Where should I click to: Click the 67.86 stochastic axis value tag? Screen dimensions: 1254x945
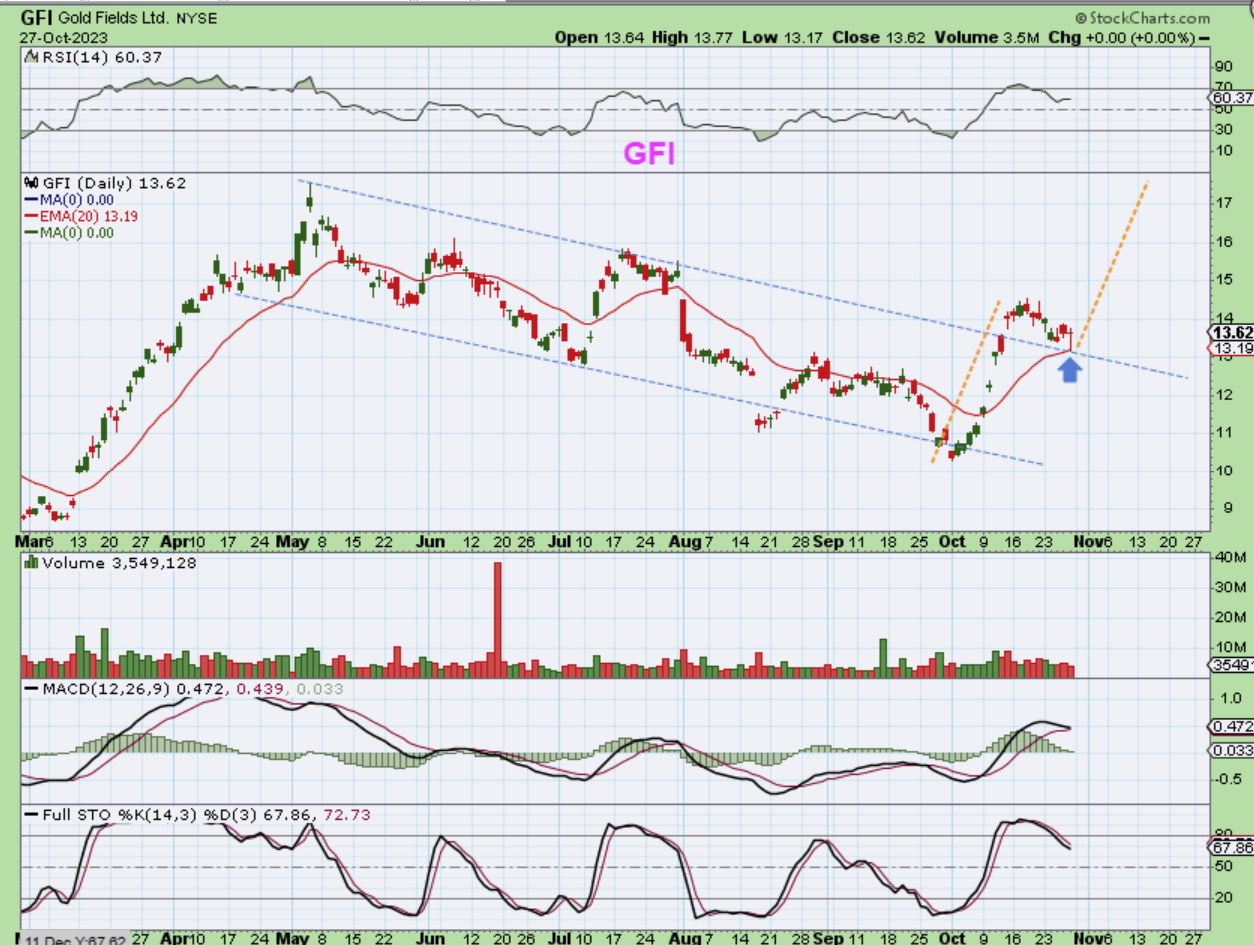tap(1231, 847)
